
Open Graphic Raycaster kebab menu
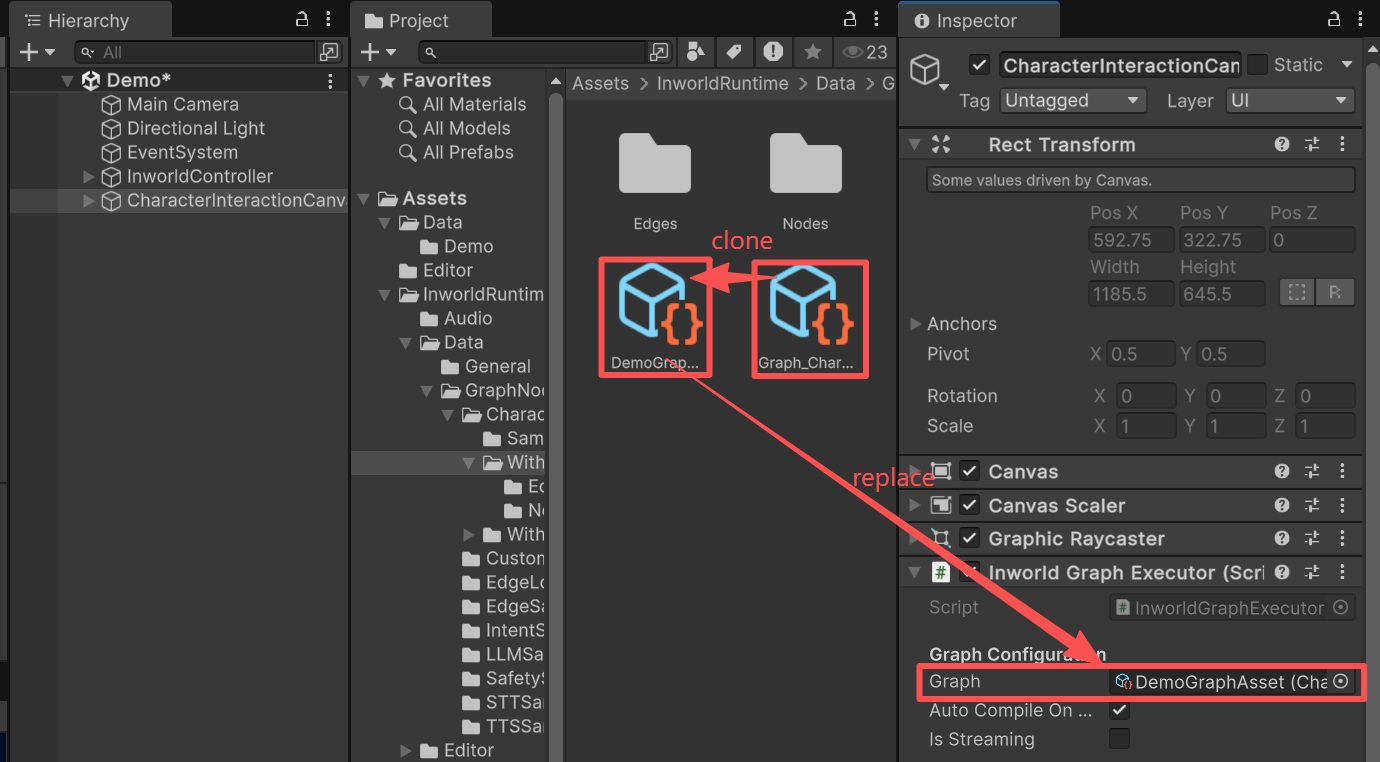coord(1342,539)
